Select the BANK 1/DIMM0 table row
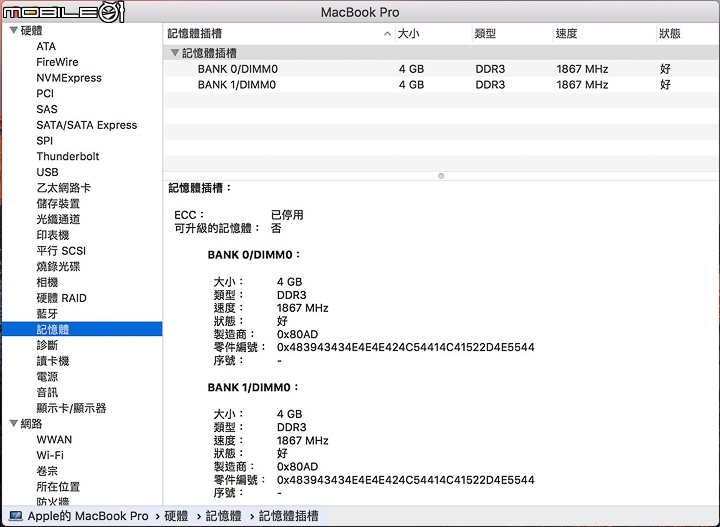The width and height of the screenshot is (720, 527). (441, 84)
